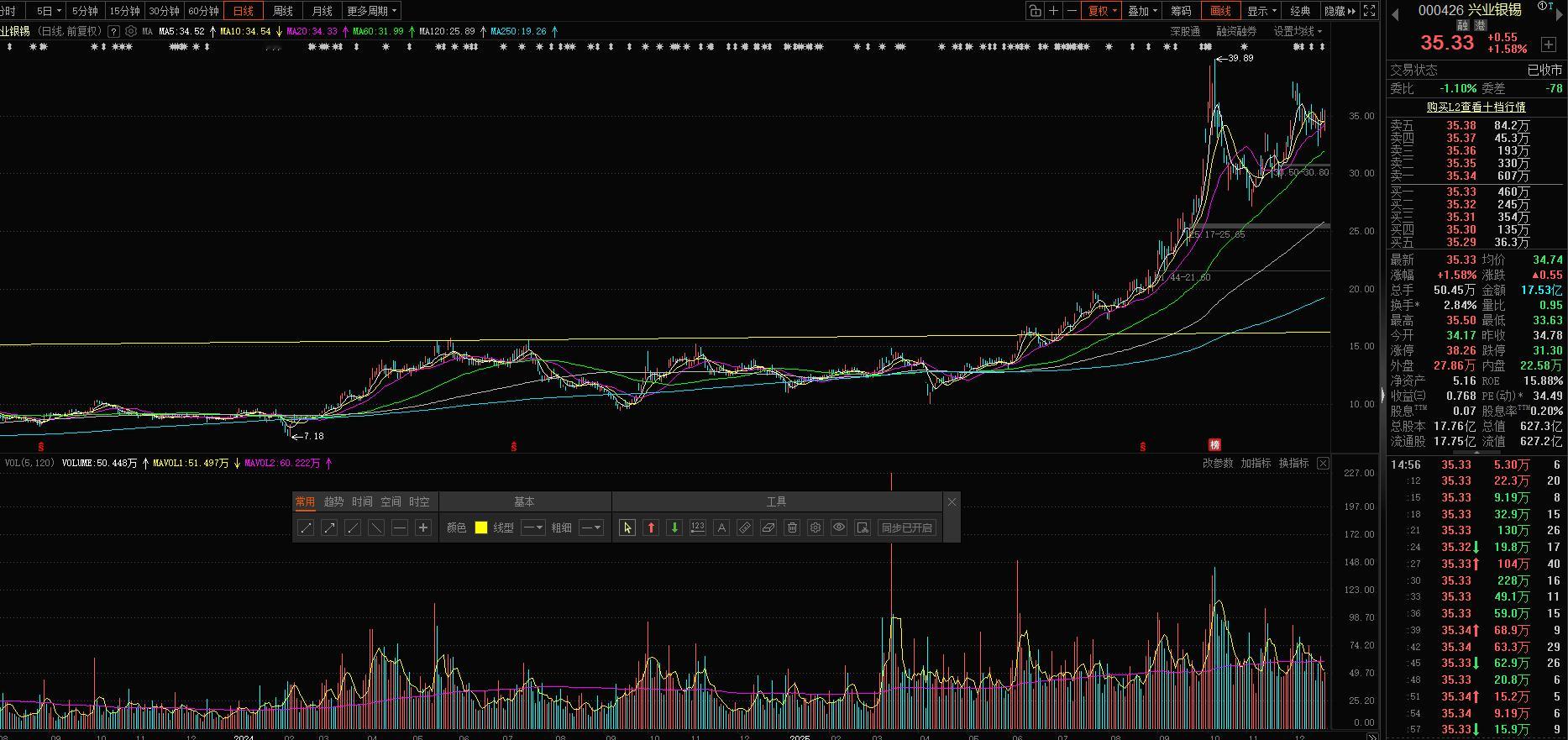Select the 日线 daily chart tab
Screen dimensions: 1568x740
(244, 11)
